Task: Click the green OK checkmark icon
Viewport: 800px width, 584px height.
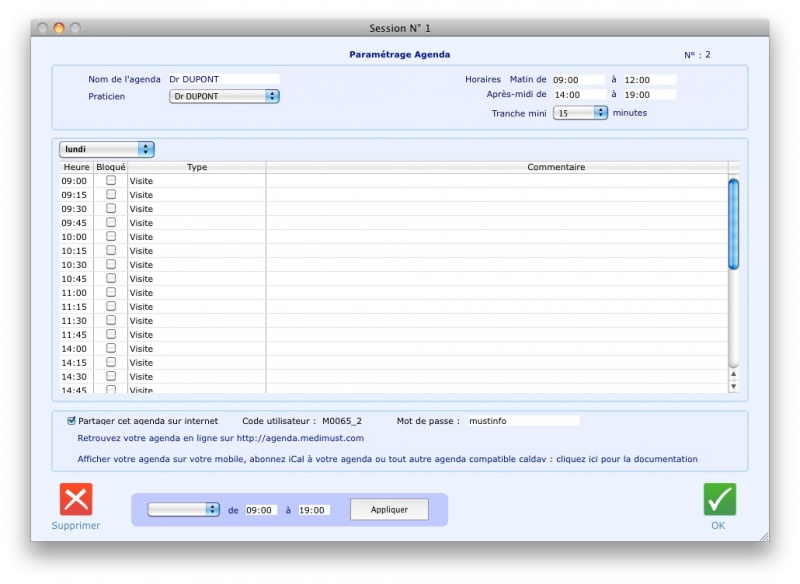Action: point(719,499)
